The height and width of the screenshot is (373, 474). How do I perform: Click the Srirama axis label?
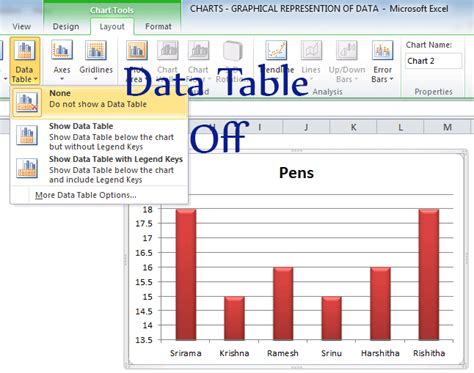click(x=186, y=353)
